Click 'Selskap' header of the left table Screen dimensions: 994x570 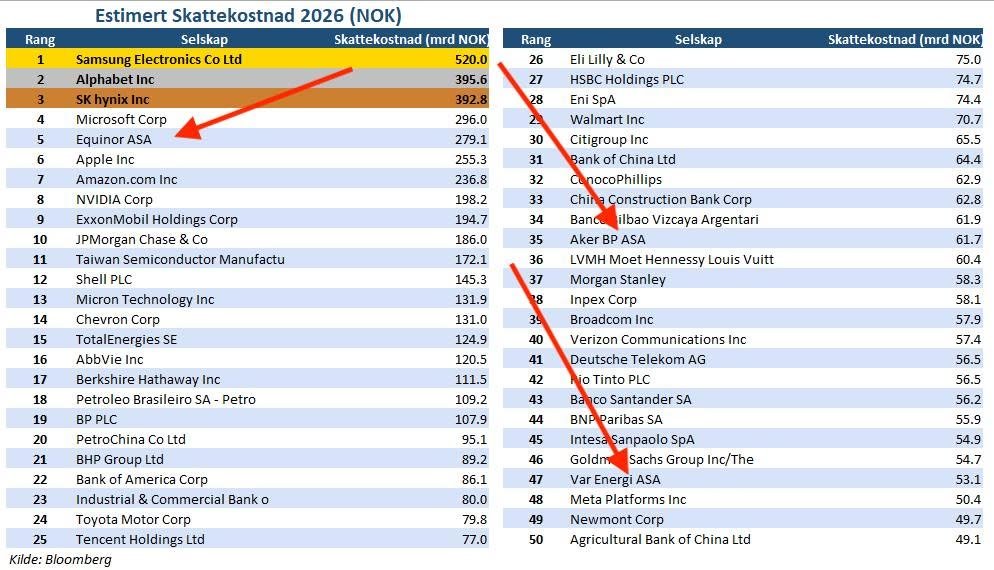[204, 39]
